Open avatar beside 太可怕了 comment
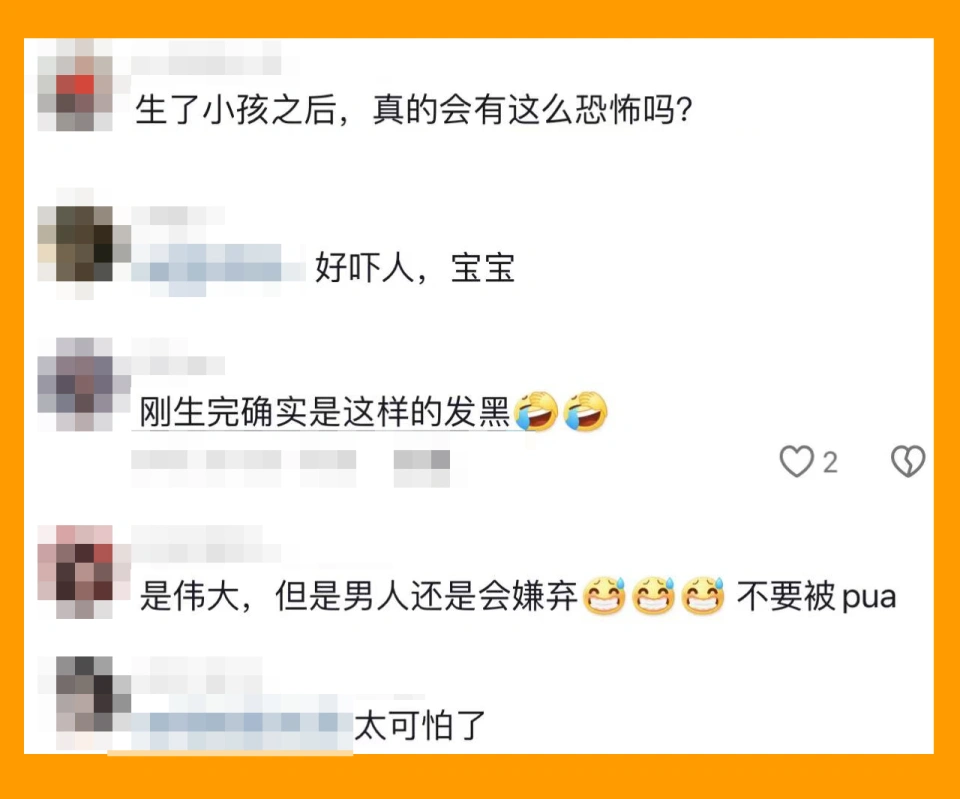Image resolution: width=960 pixels, height=799 pixels. (x=84, y=703)
